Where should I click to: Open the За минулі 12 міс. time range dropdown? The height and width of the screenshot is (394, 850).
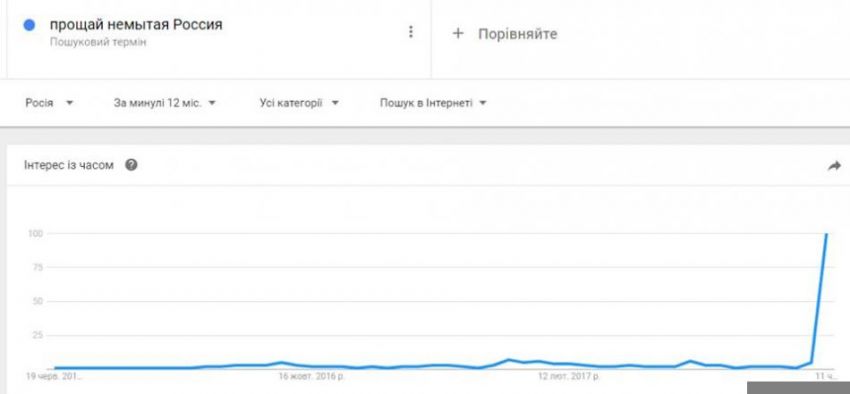click(x=165, y=103)
